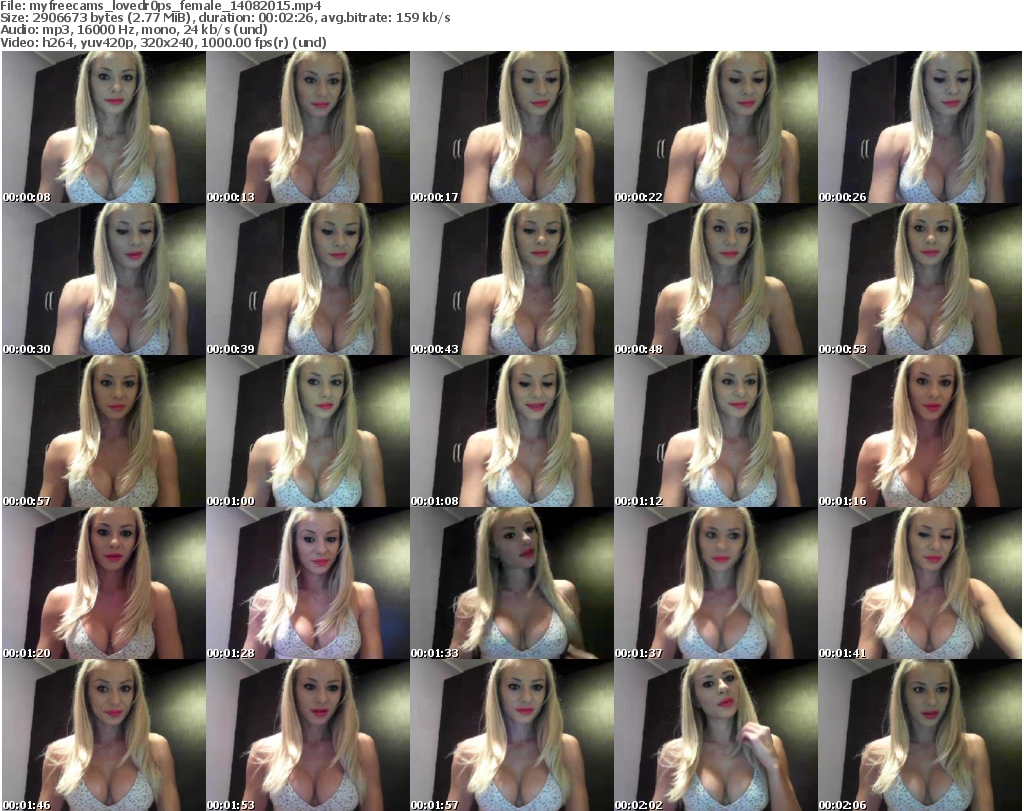Select the thumbnail stamped 00:00:53
The image size is (1024, 811).
(920, 279)
